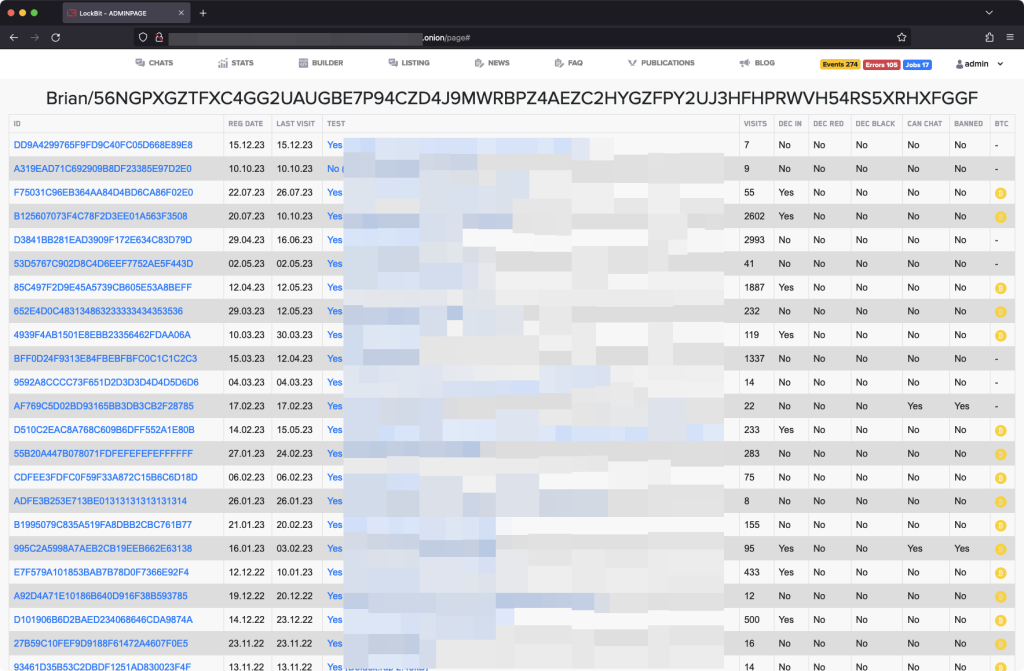The image size is (1024, 671).
Task: Open ID link DD9A4299765F9FD9C40FC05D668E89E8
Action: pos(103,145)
